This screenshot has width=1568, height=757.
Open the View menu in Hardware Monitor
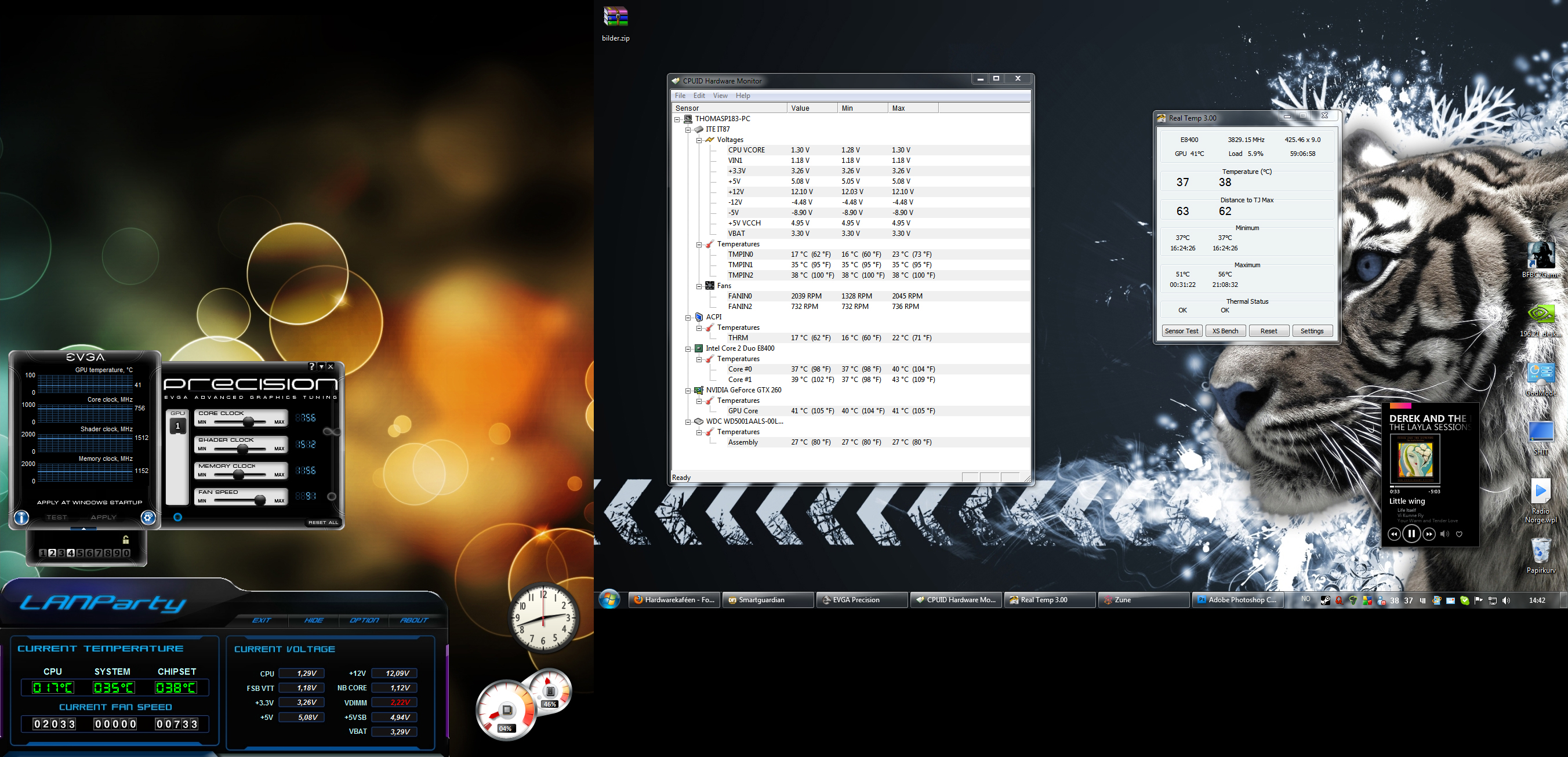pyautogui.click(x=720, y=96)
